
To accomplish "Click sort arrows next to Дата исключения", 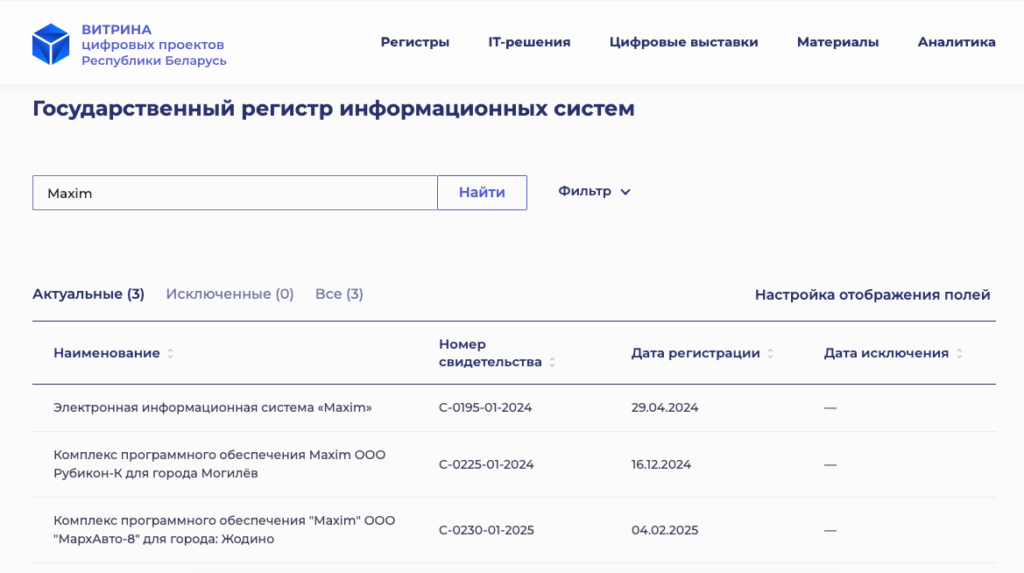I will pyautogui.click(x=959, y=353).
